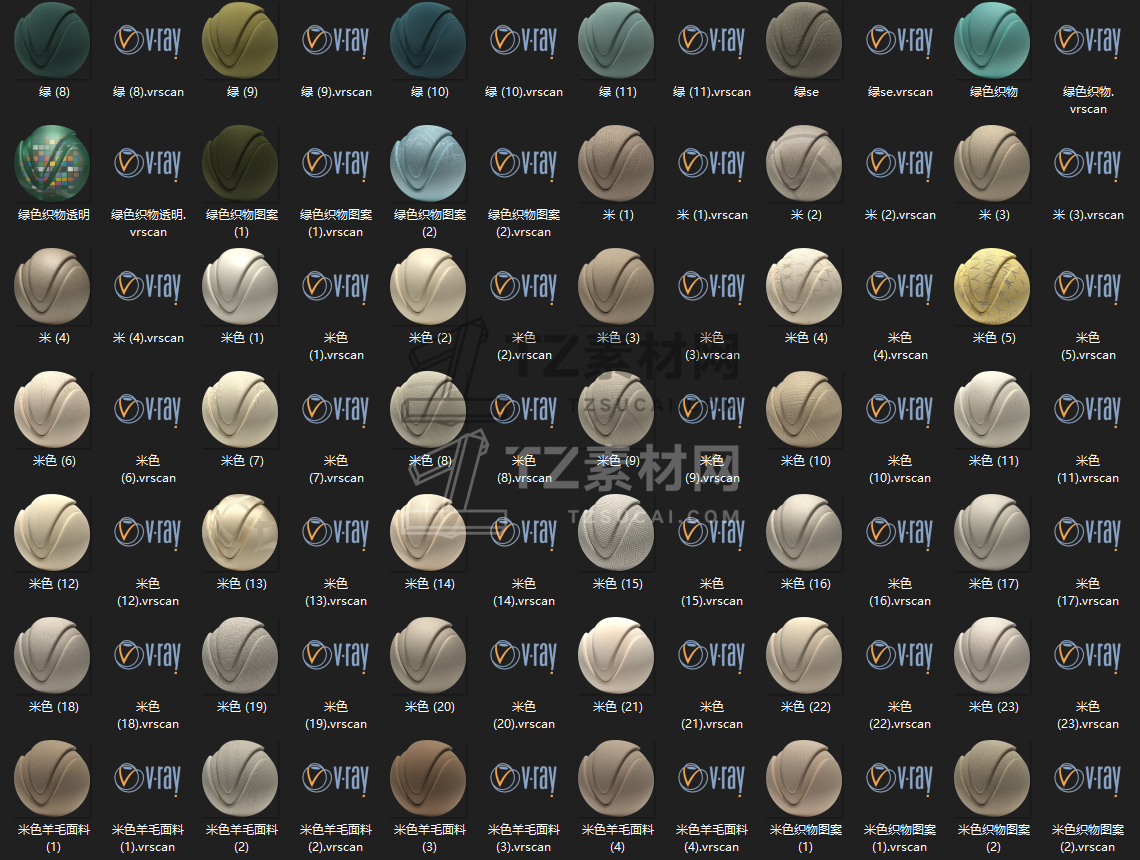Select the 米色 (6).vrscan file icon
Image resolution: width=1140 pixels, height=860 pixels.
[x=148, y=409]
